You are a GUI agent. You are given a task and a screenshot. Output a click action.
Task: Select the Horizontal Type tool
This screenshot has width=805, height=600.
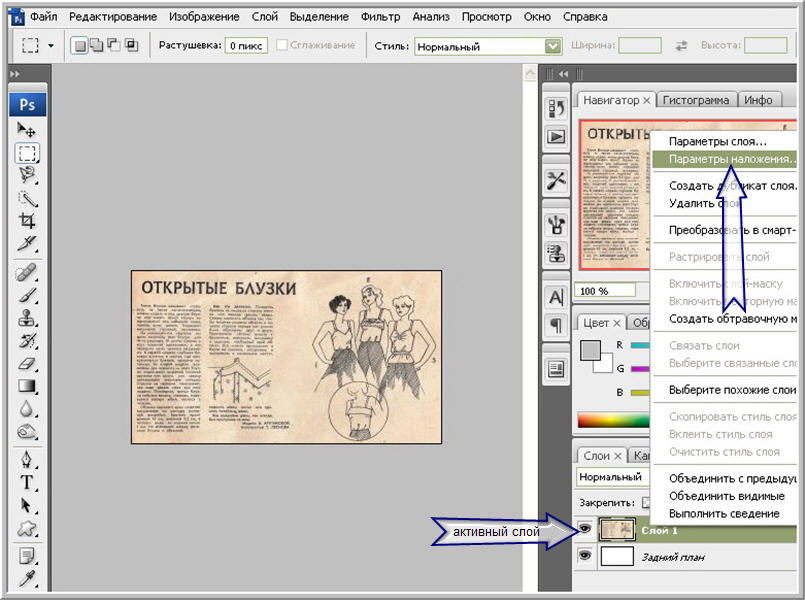[27, 482]
